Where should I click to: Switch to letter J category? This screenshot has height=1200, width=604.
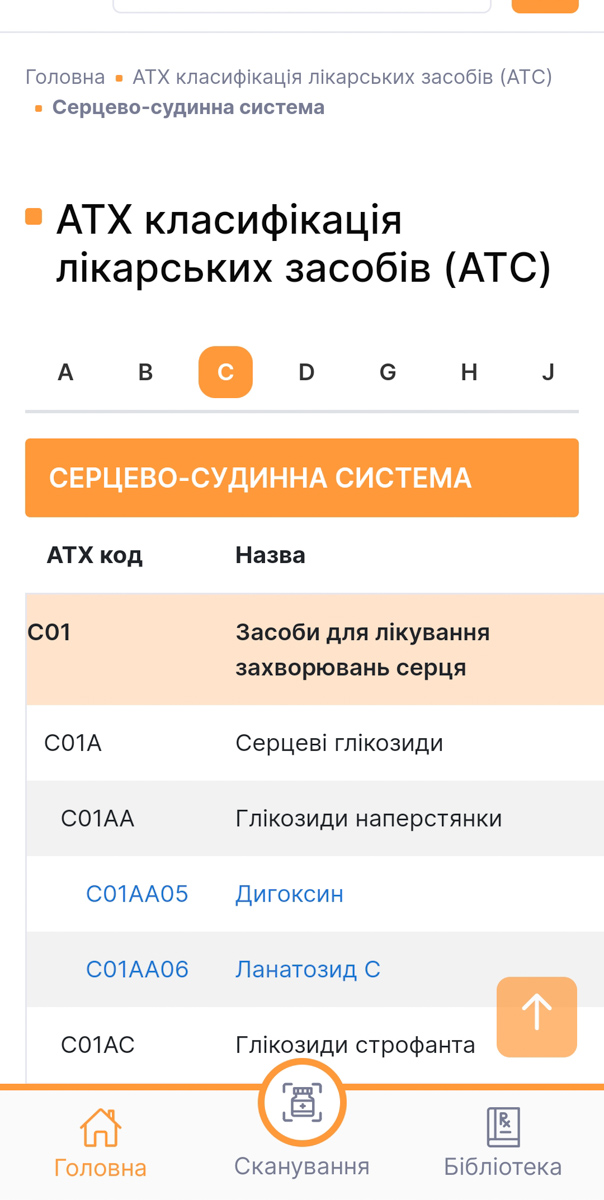(x=548, y=372)
